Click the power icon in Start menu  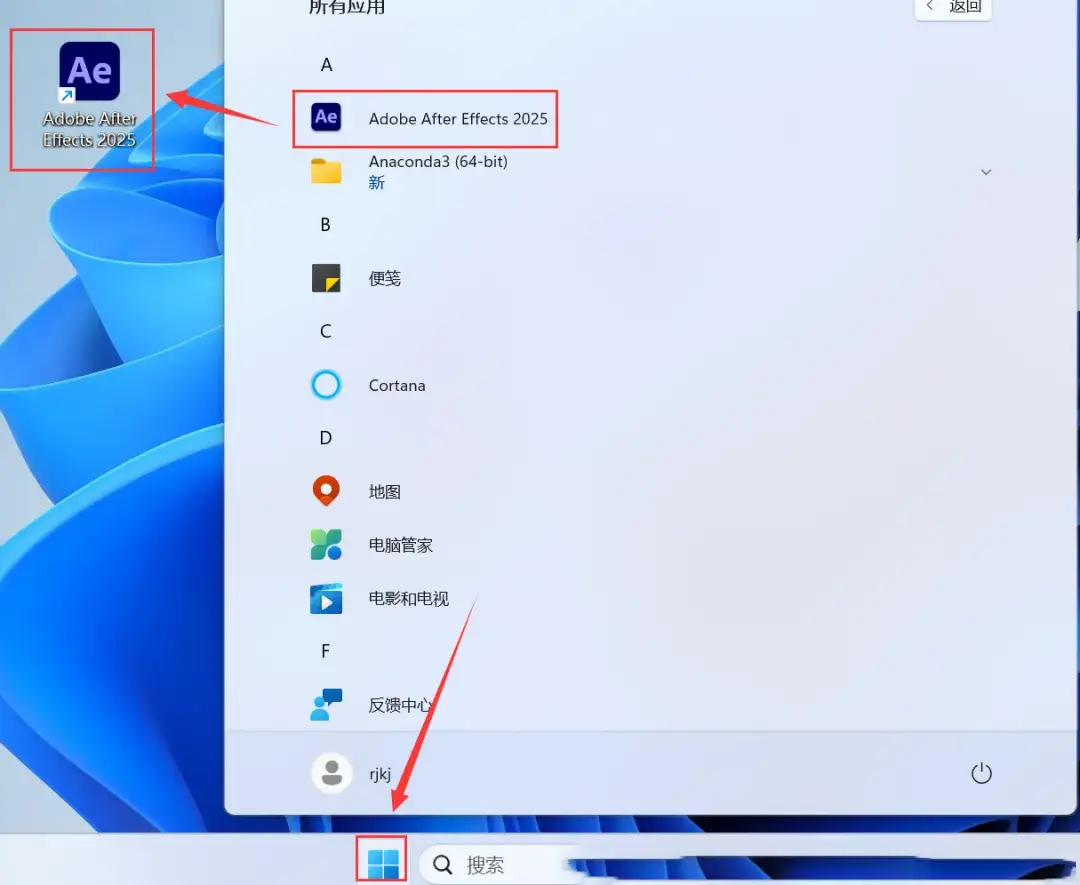click(x=981, y=773)
